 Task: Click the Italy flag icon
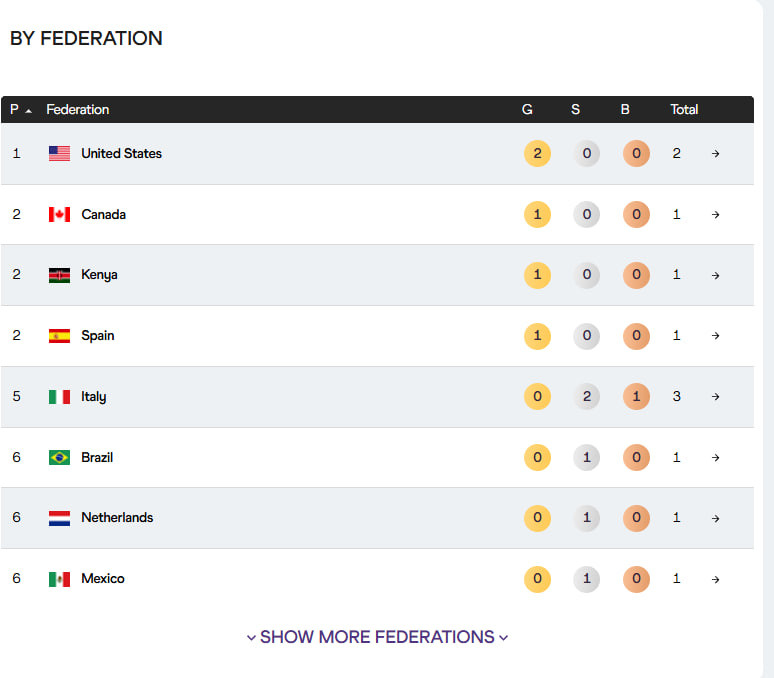[59, 397]
